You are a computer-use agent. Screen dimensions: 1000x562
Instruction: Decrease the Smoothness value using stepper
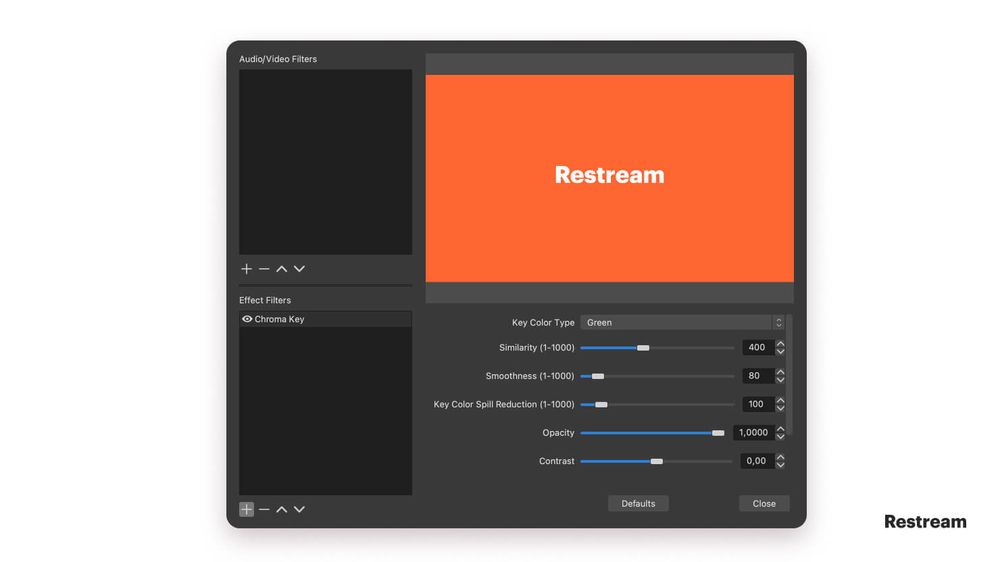click(780, 380)
